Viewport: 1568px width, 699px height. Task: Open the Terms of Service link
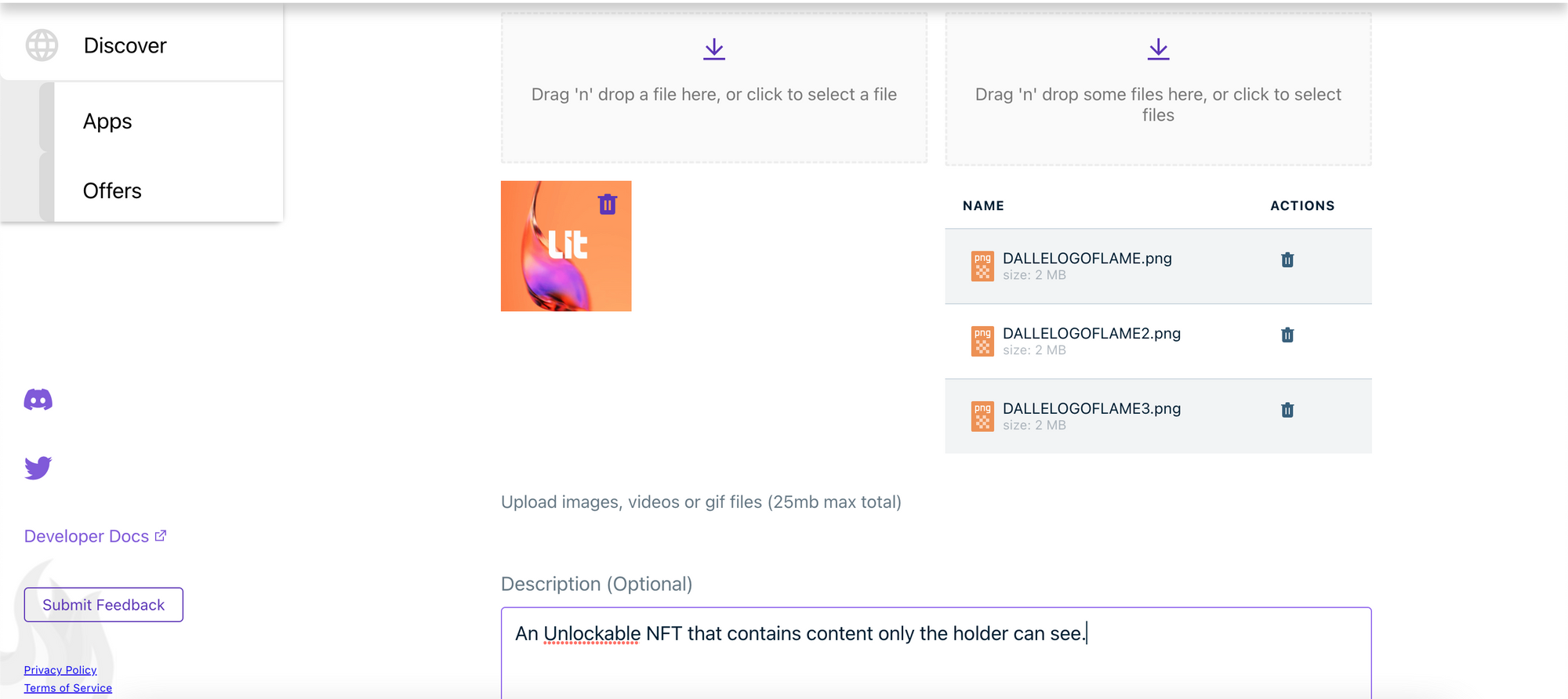pyautogui.click(x=68, y=688)
